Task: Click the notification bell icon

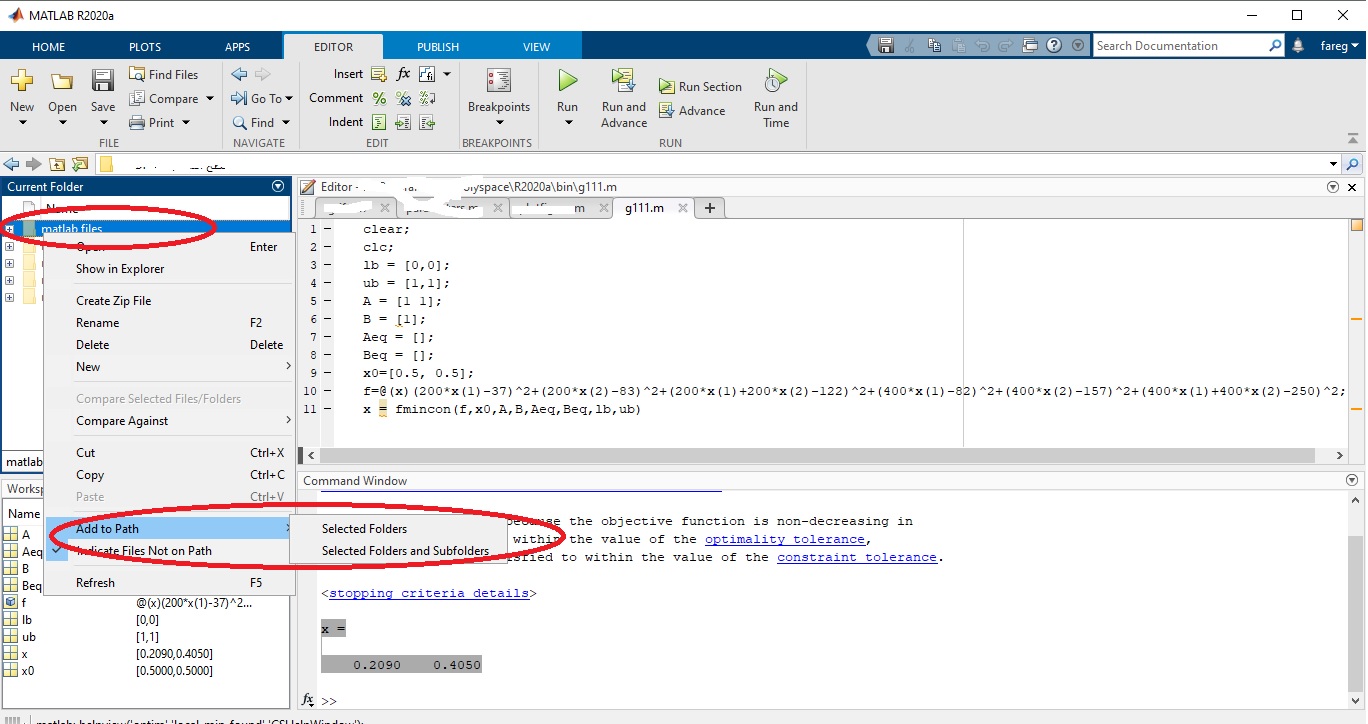Action: tap(1298, 46)
